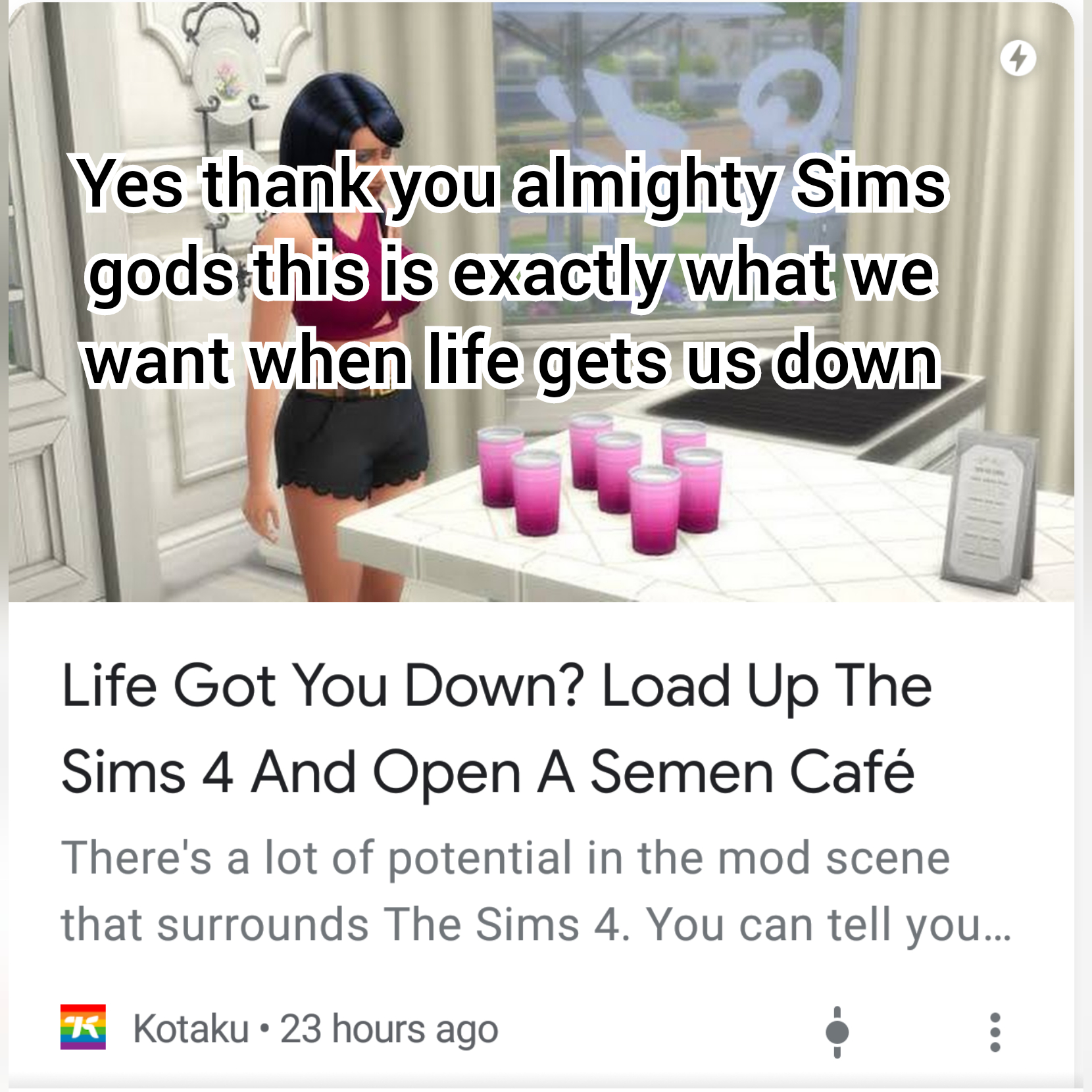Click caption line "want when life gets us down"
Image resolution: width=1092 pixels, height=1092 pixels.
click(511, 360)
